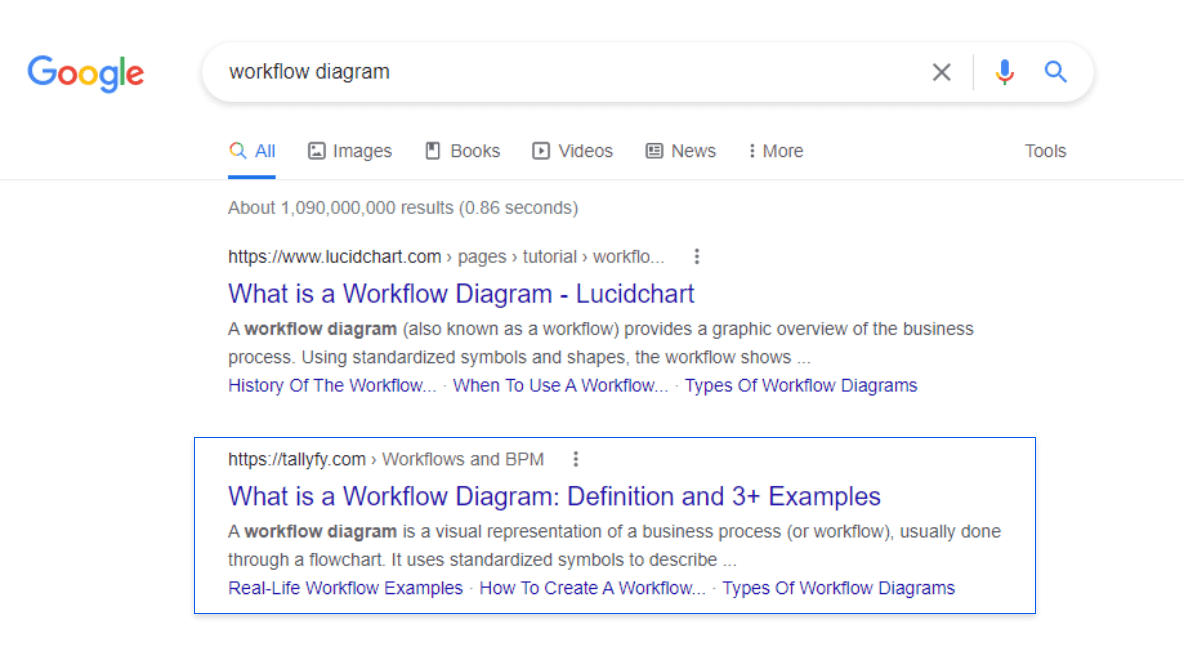
Task: Switch to the Images tab
Action: point(350,151)
